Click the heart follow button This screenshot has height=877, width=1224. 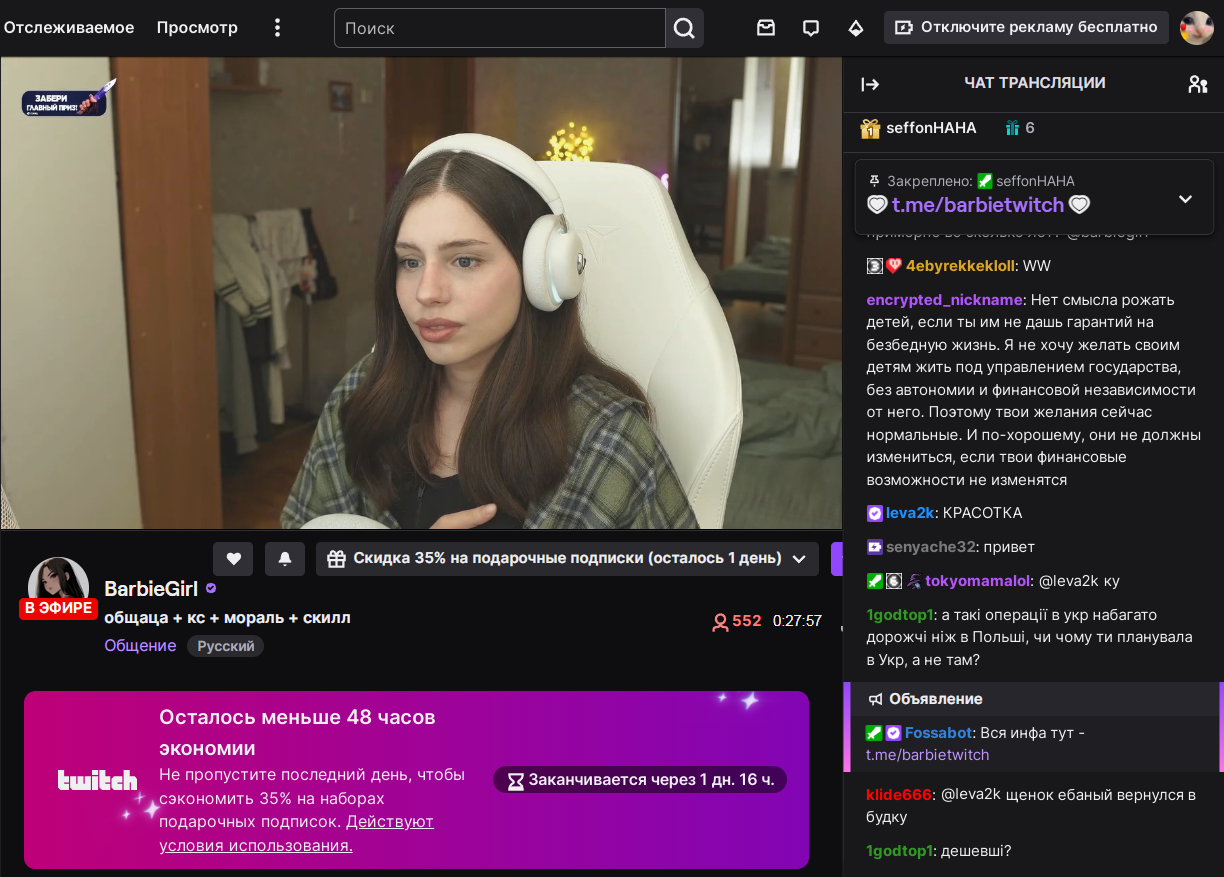pos(233,559)
